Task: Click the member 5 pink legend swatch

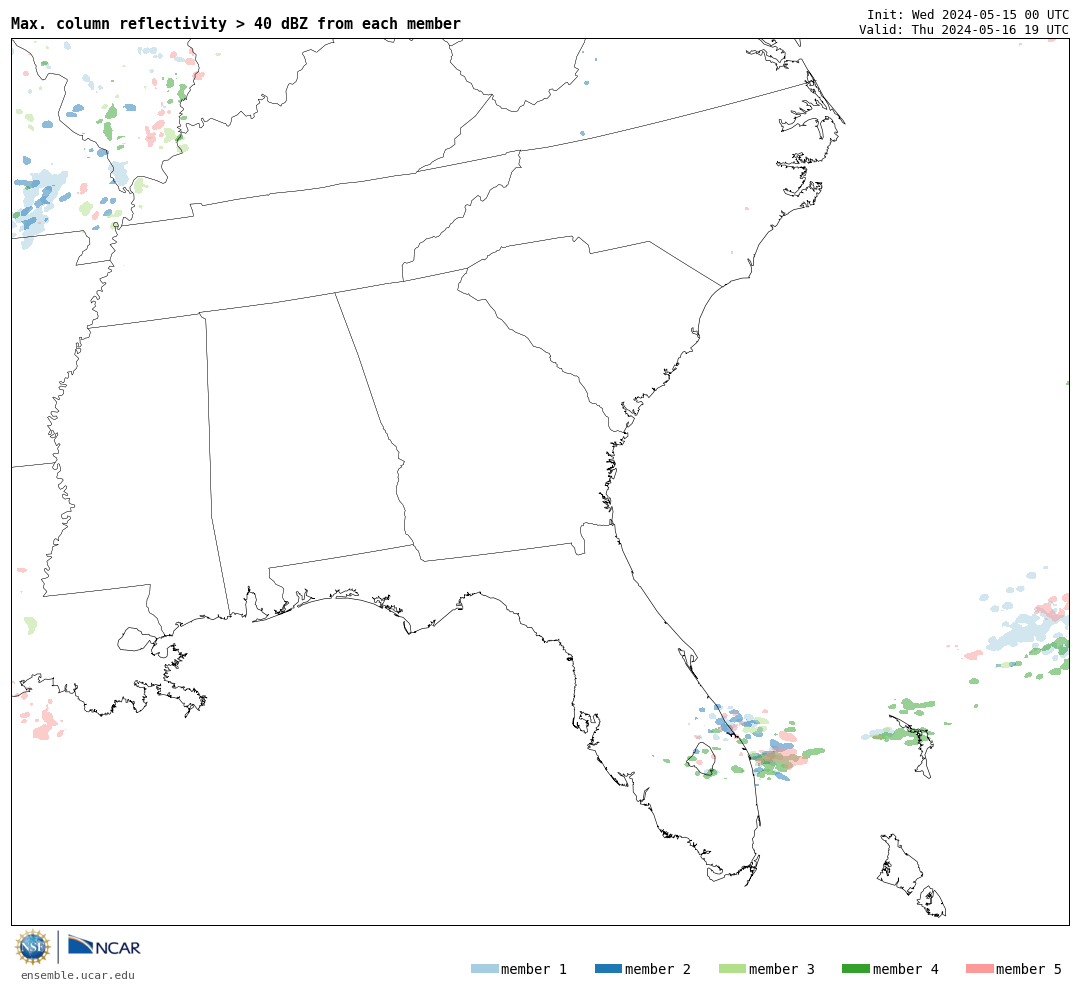Action: [979, 969]
